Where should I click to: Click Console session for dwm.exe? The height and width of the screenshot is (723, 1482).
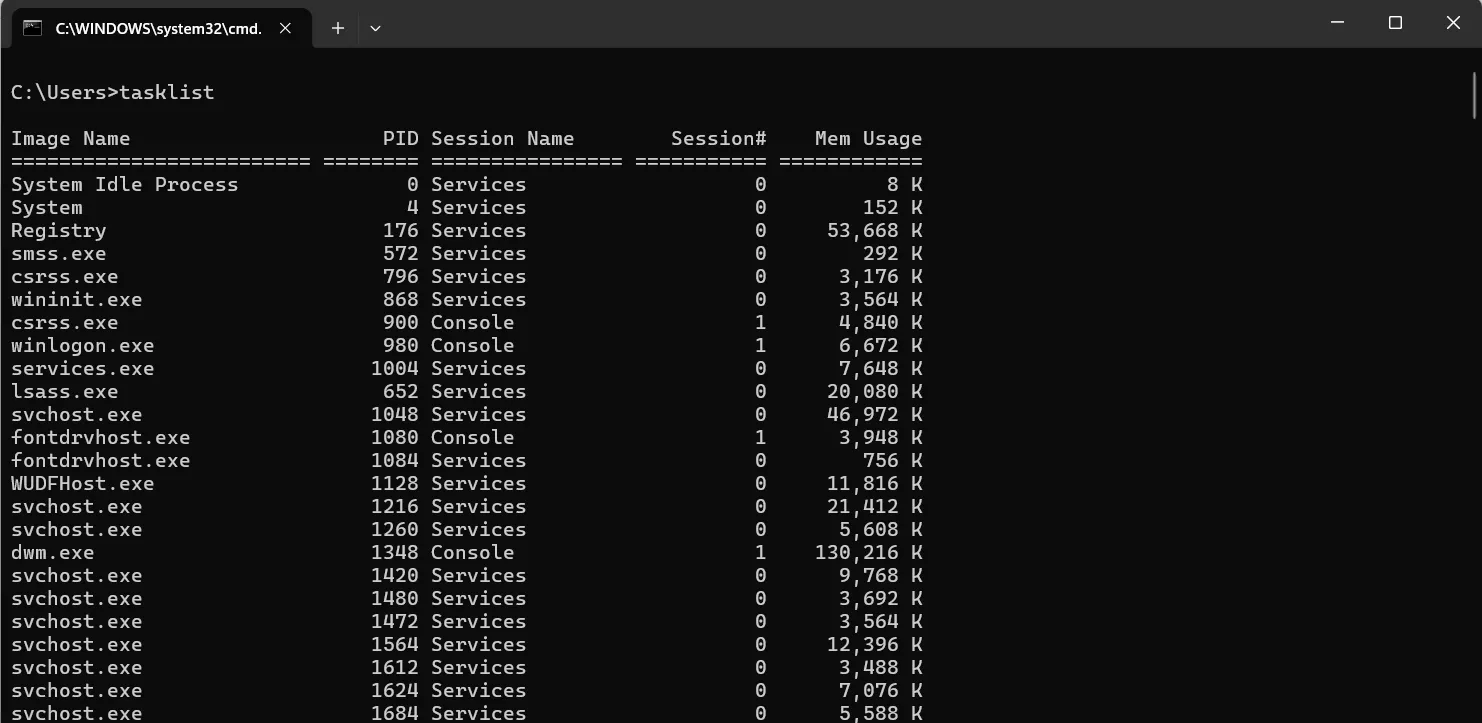[x=473, y=552]
